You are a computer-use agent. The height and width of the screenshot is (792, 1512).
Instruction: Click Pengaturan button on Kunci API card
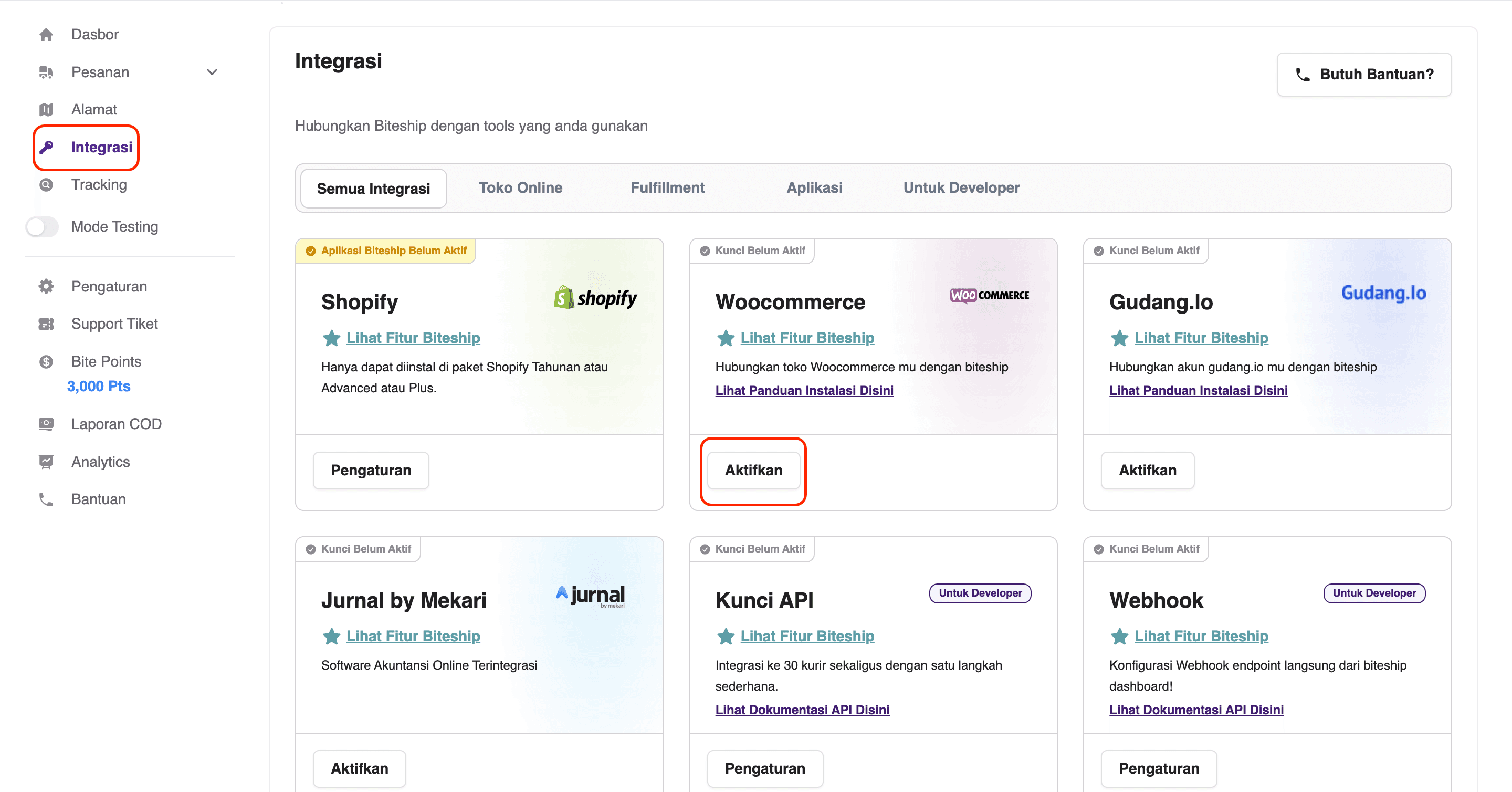764,768
